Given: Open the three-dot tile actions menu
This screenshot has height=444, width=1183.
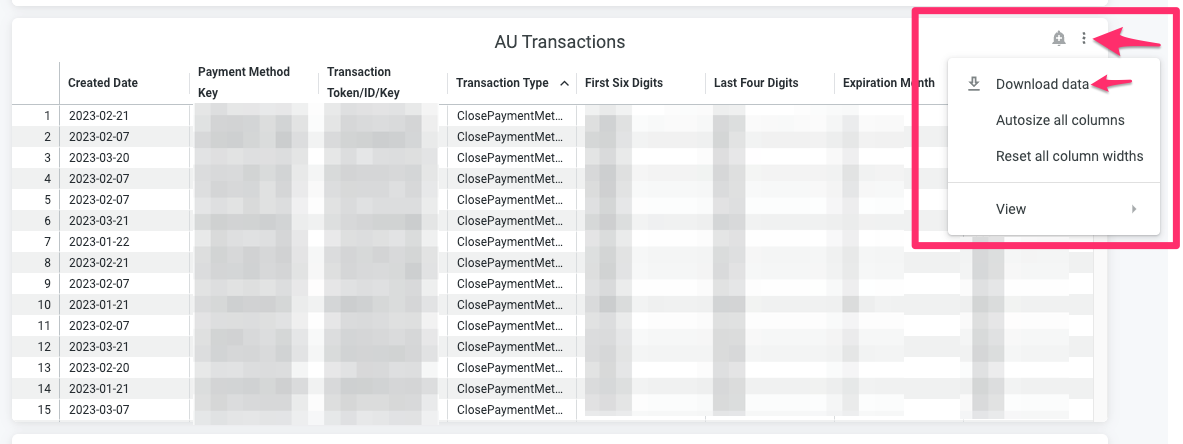Looking at the screenshot, I should click(1084, 39).
